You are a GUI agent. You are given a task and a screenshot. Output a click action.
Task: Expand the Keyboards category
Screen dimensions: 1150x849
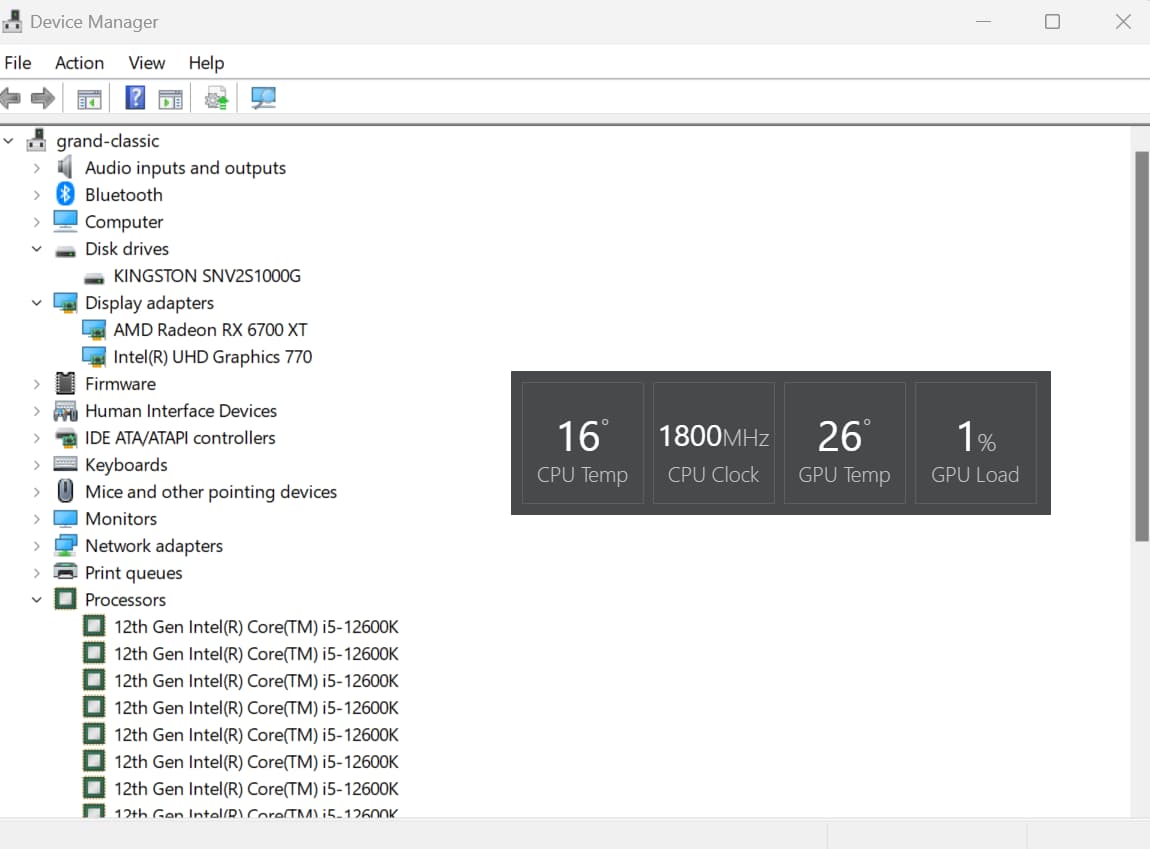coord(37,465)
